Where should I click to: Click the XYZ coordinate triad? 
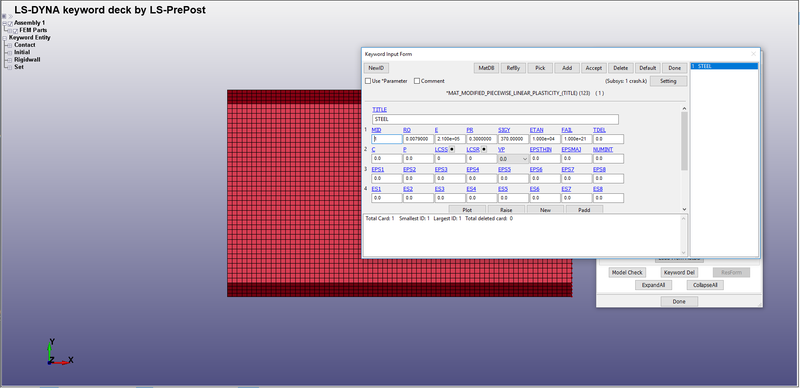pos(59,352)
